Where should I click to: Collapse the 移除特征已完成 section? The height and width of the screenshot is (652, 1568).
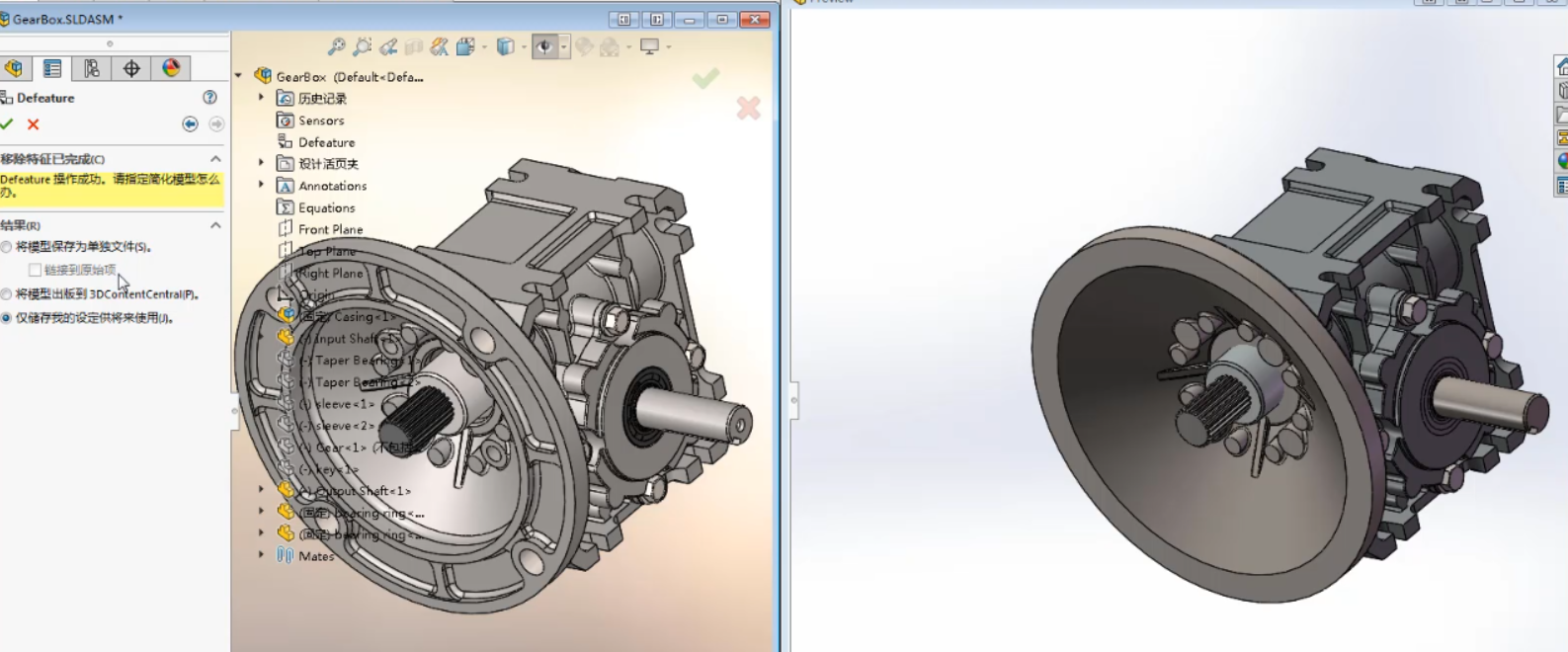215,159
